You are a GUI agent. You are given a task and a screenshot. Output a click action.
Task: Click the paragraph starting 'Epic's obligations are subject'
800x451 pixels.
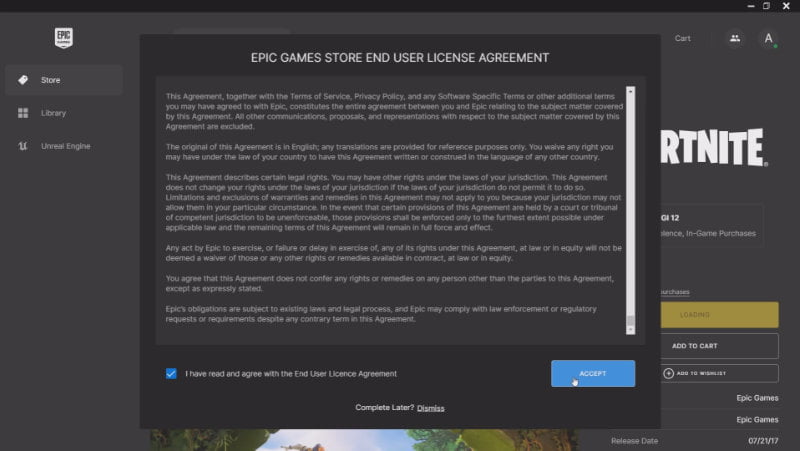(381, 314)
